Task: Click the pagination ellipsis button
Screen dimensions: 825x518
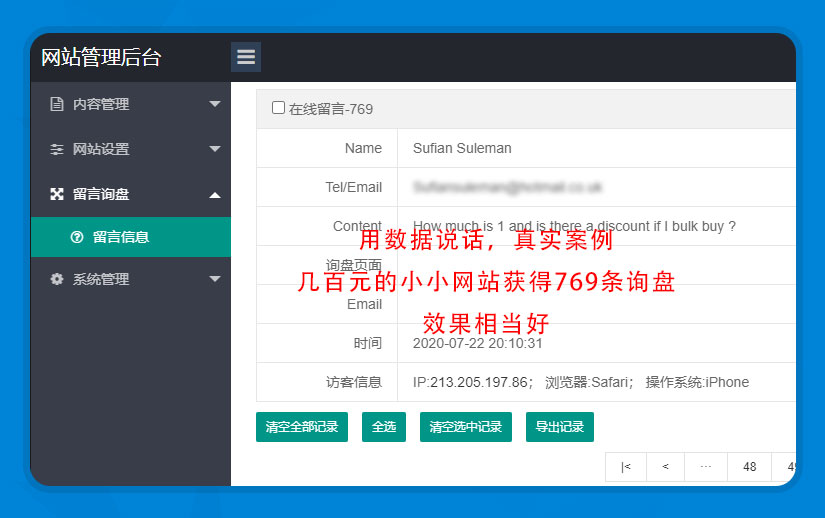Action: [x=706, y=466]
